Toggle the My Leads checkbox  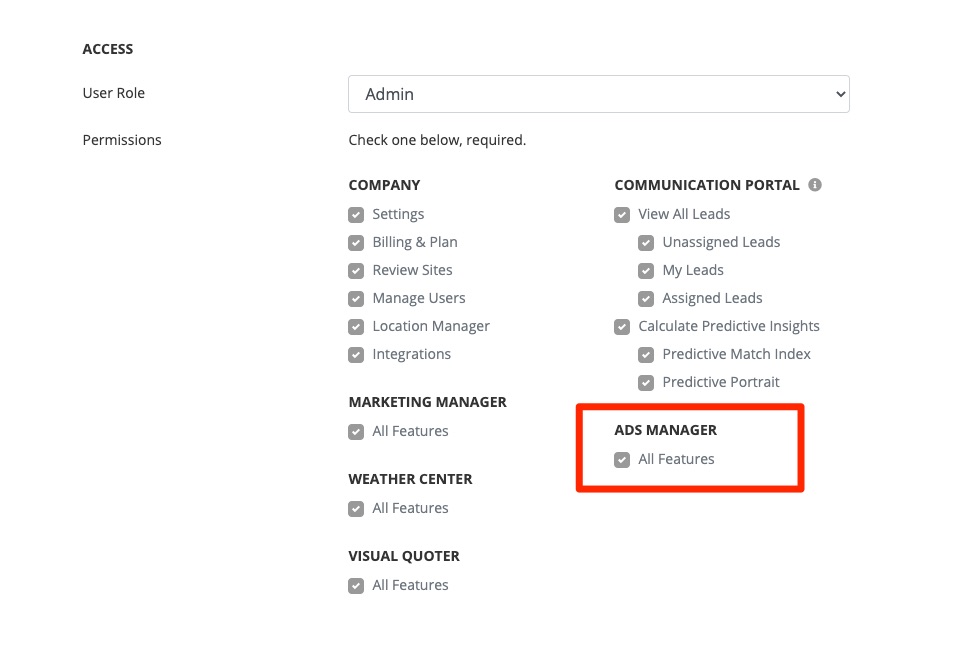[x=646, y=271]
